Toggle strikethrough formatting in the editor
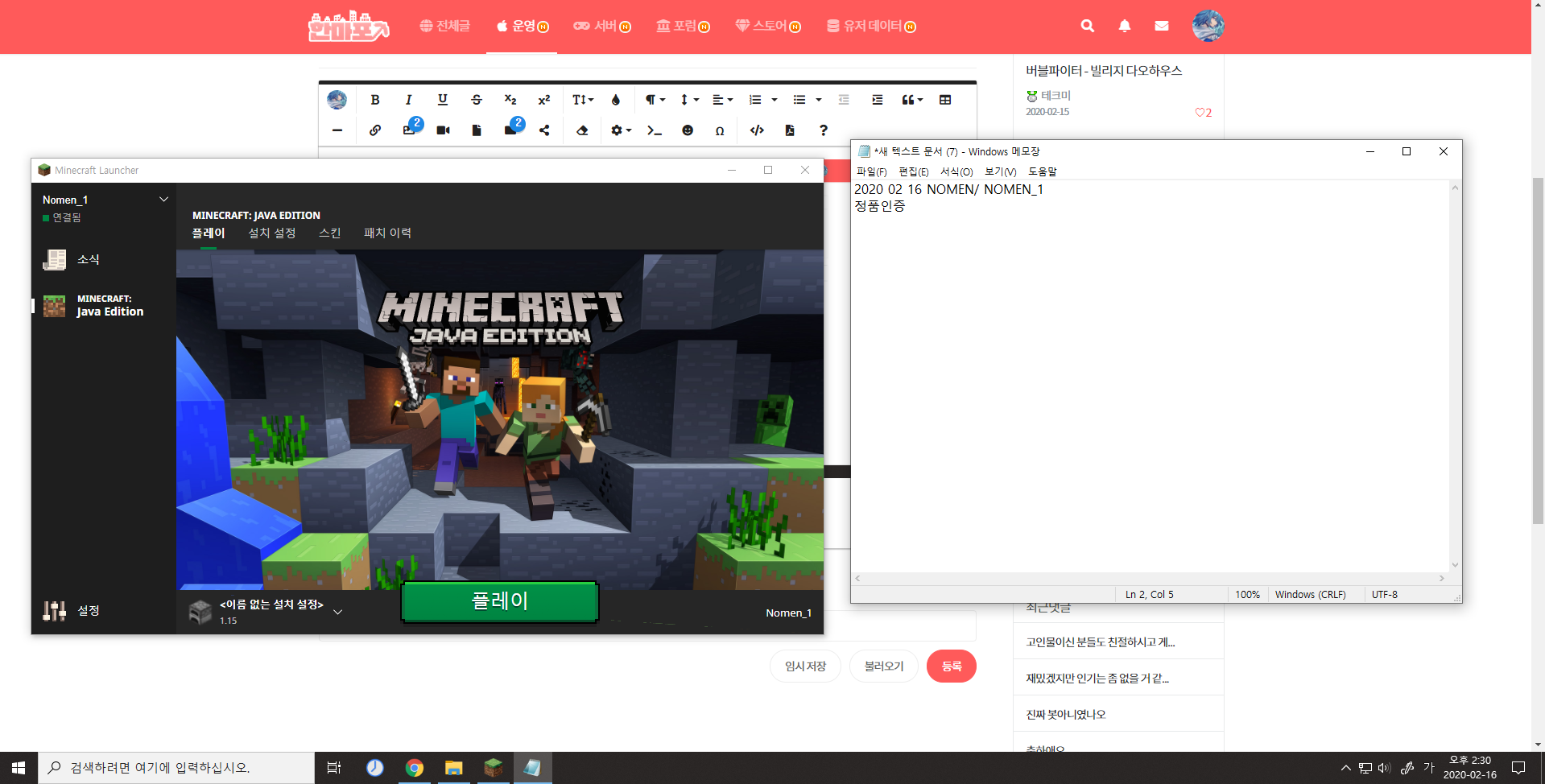1545x784 pixels. pos(477,100)
